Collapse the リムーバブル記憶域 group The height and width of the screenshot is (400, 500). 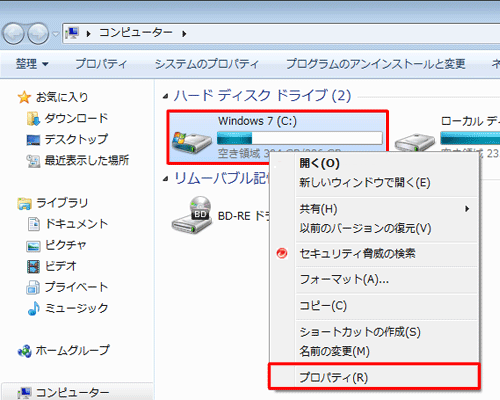pyautogui.click(x=166, y=179)
